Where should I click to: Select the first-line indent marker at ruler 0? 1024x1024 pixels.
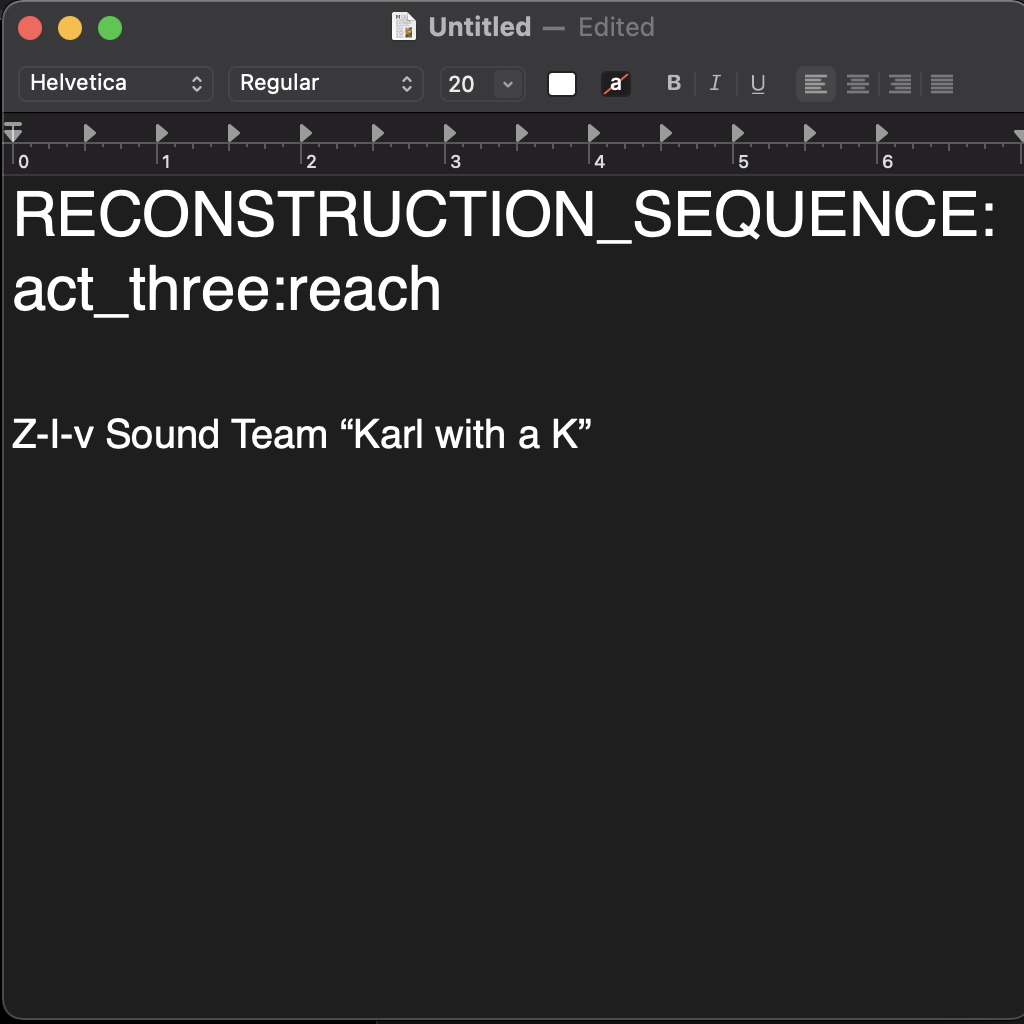click(13, 124)
